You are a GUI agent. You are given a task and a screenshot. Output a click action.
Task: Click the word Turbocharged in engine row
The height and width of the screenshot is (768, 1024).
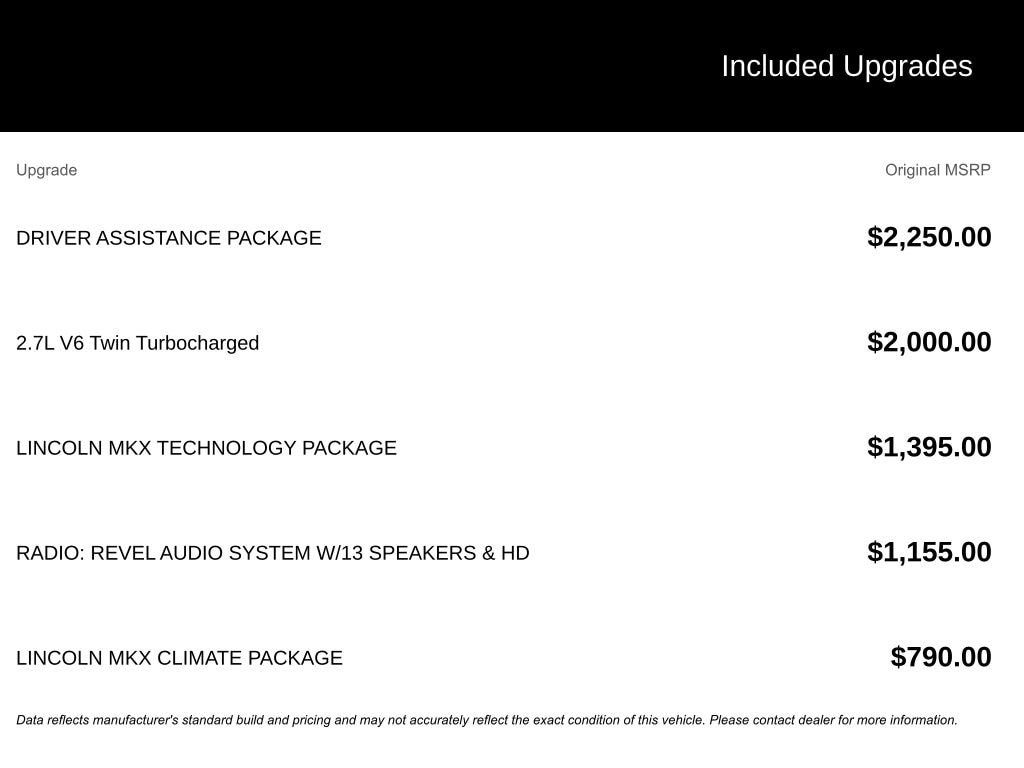[x=197, y=343]
